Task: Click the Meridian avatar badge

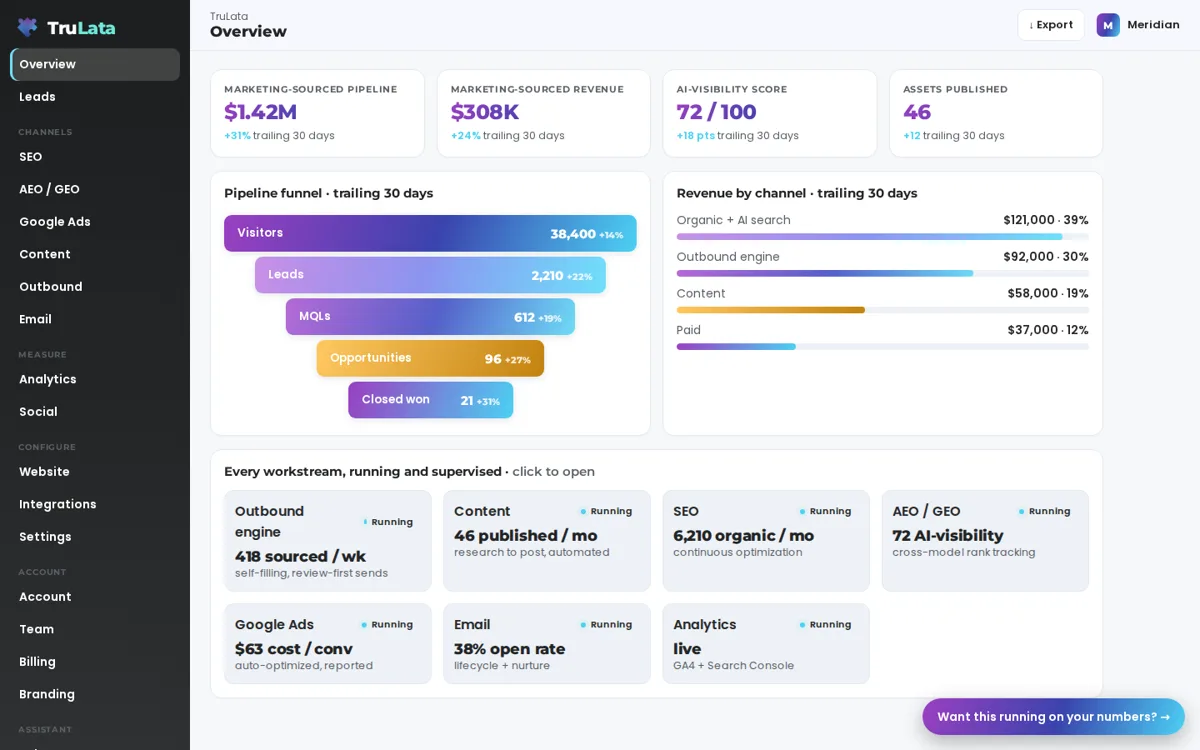Action: click(x=1108, y=25)
